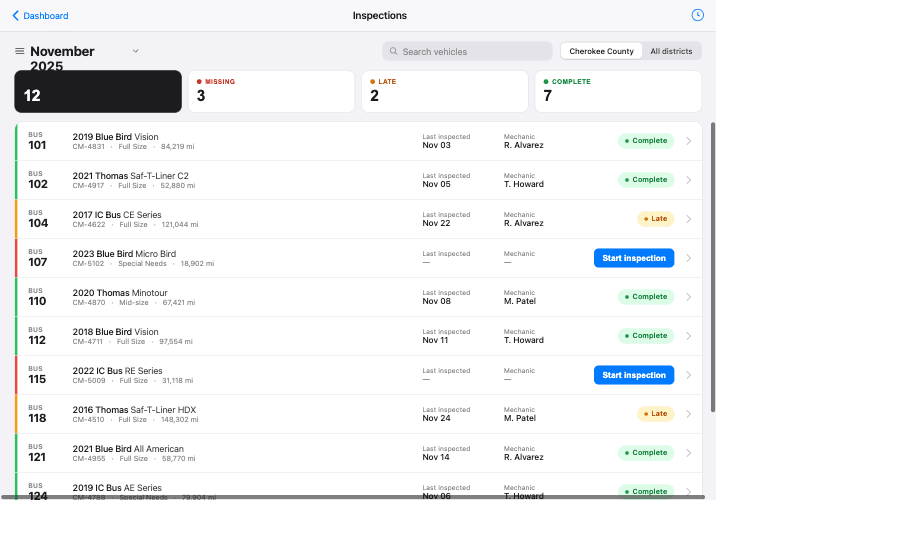Click Late badge for Bus 104
Viewport: 924px width, 540px height.
(x=655, y=219)
